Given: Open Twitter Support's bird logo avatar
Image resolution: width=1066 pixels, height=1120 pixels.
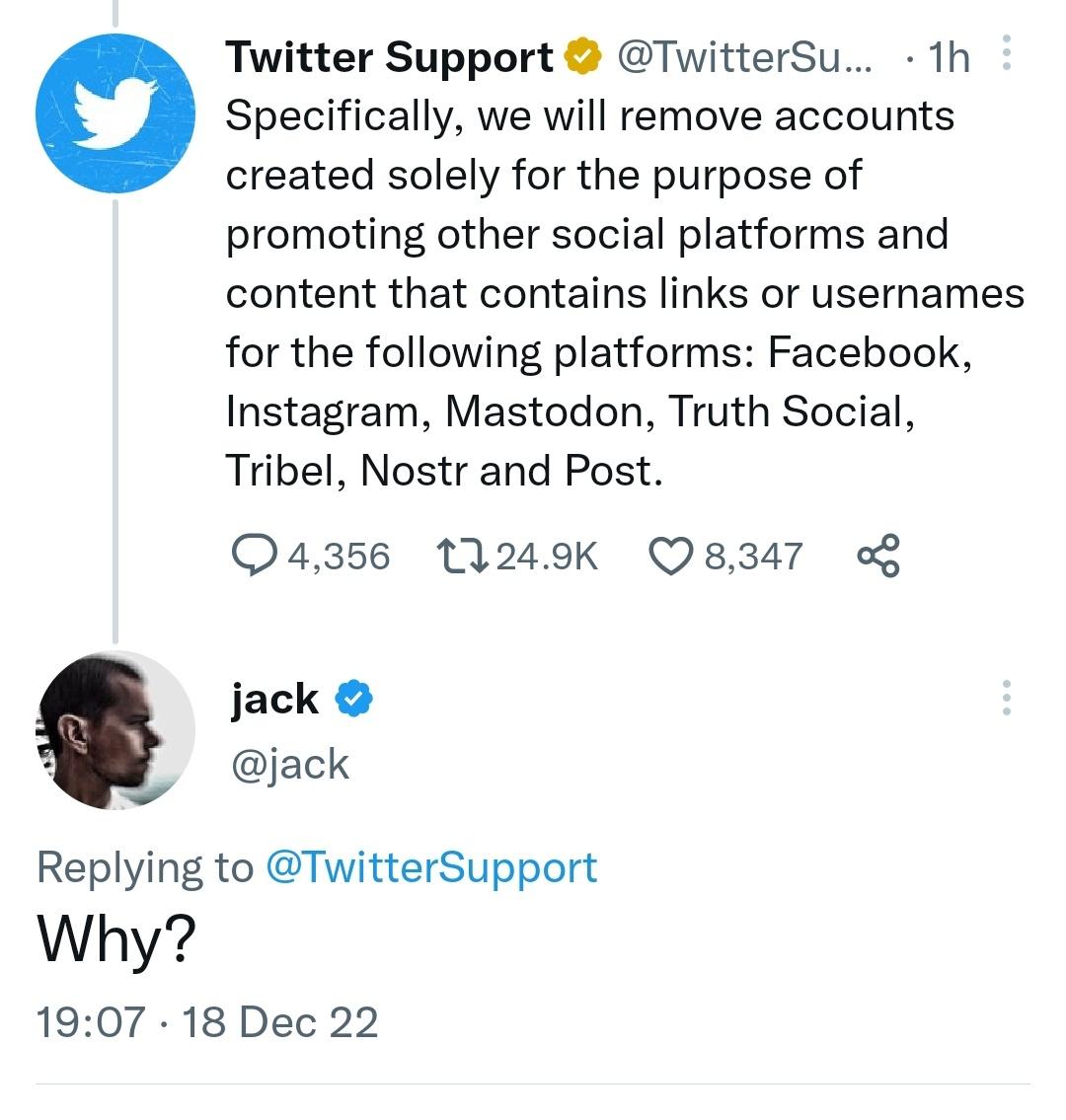Looking at the screenshot, I should (x=114, y=112).
